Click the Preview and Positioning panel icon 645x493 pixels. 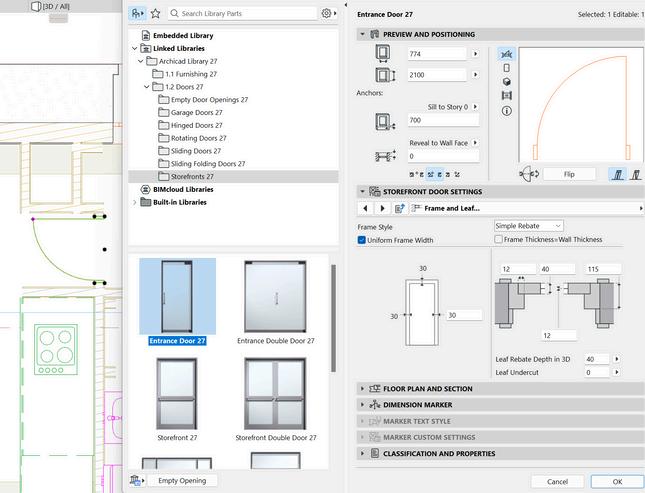tap(374, 34)
